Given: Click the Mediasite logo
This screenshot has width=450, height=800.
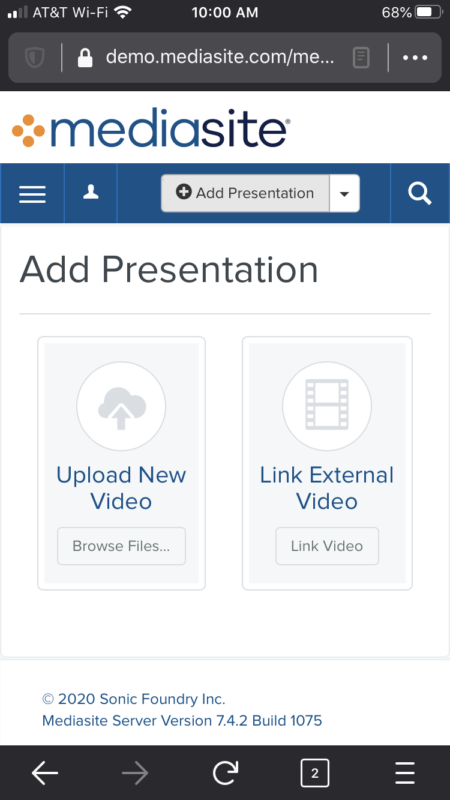Looking at the screenshot, I should (x=152, y=128).
